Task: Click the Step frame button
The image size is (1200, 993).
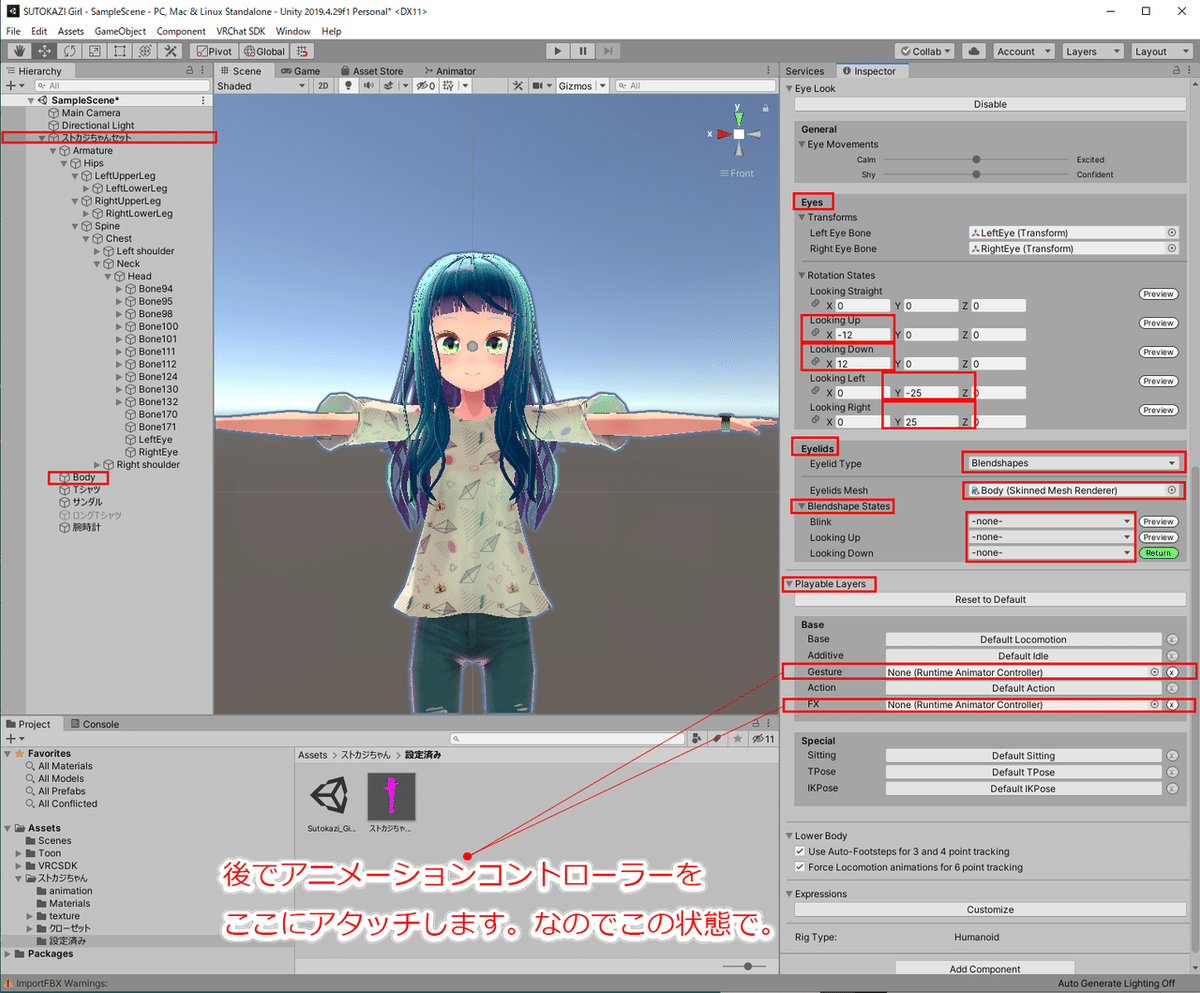Action: 609,51
